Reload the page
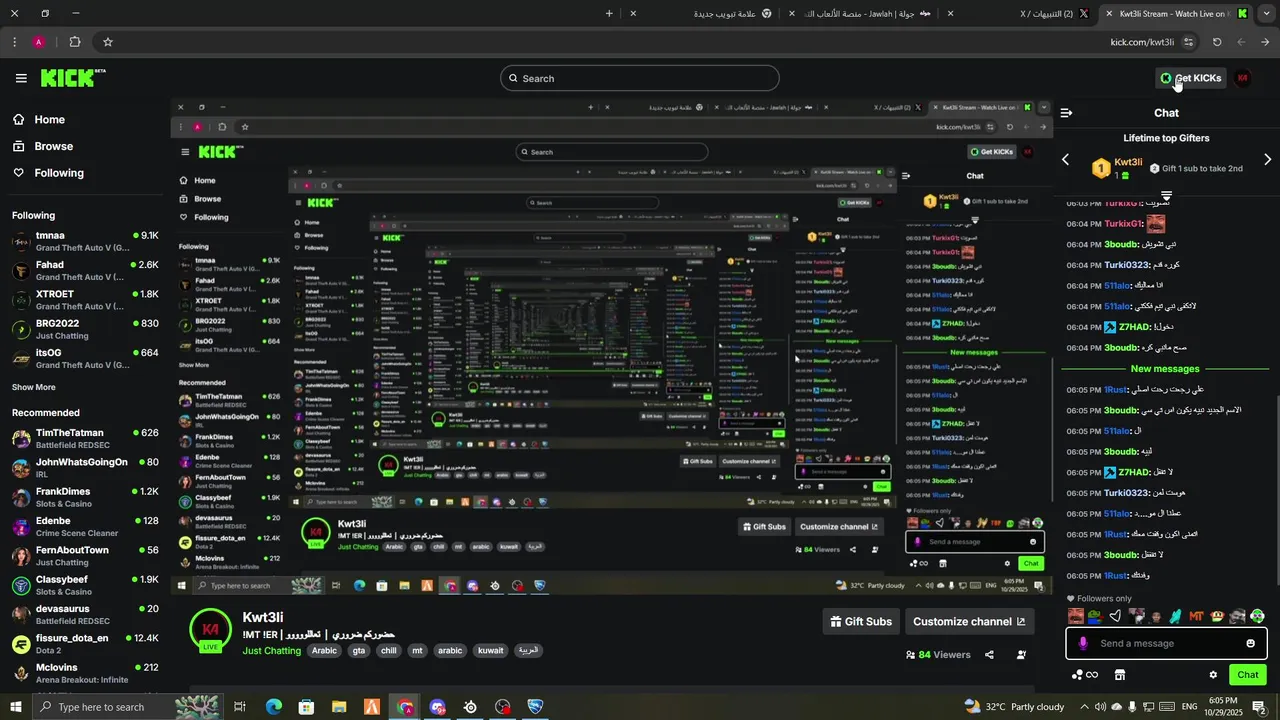Viewport: 1280px width, 720px height. pos(1217,42)
